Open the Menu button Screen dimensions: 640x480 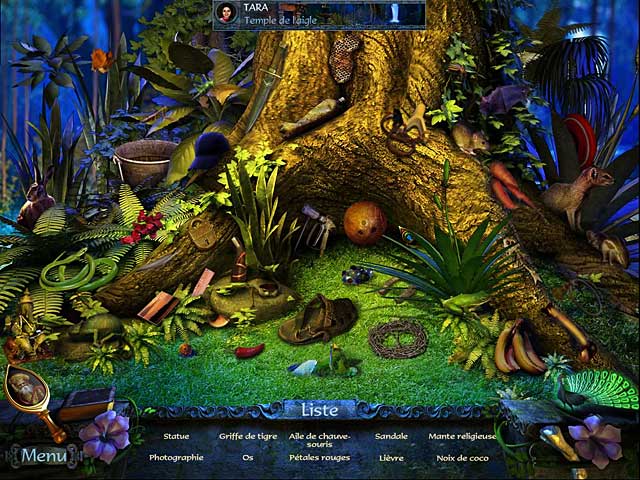point(44,456)
